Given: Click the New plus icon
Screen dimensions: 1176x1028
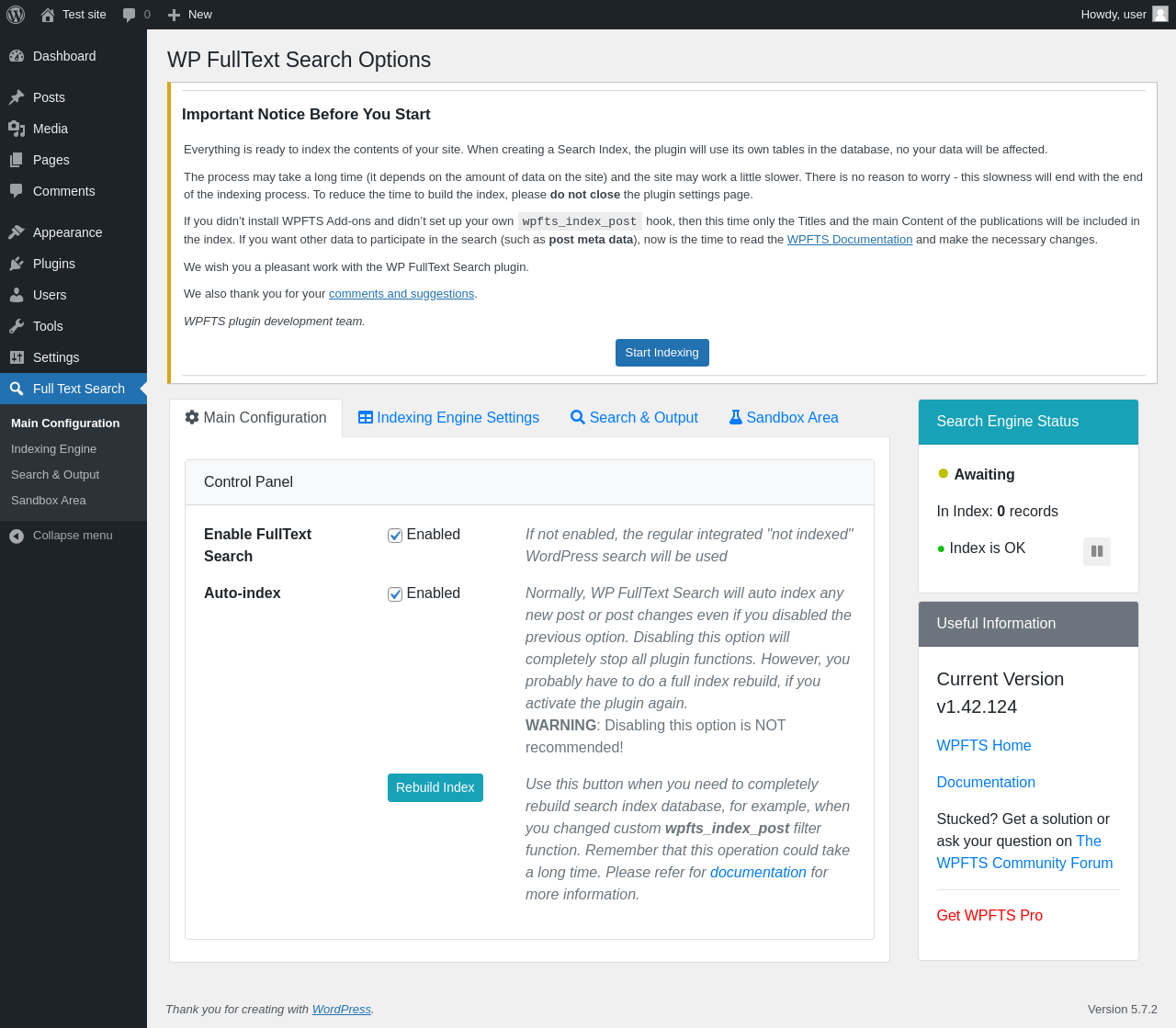Looking at the screenshot, I should (x=174, y=15).
